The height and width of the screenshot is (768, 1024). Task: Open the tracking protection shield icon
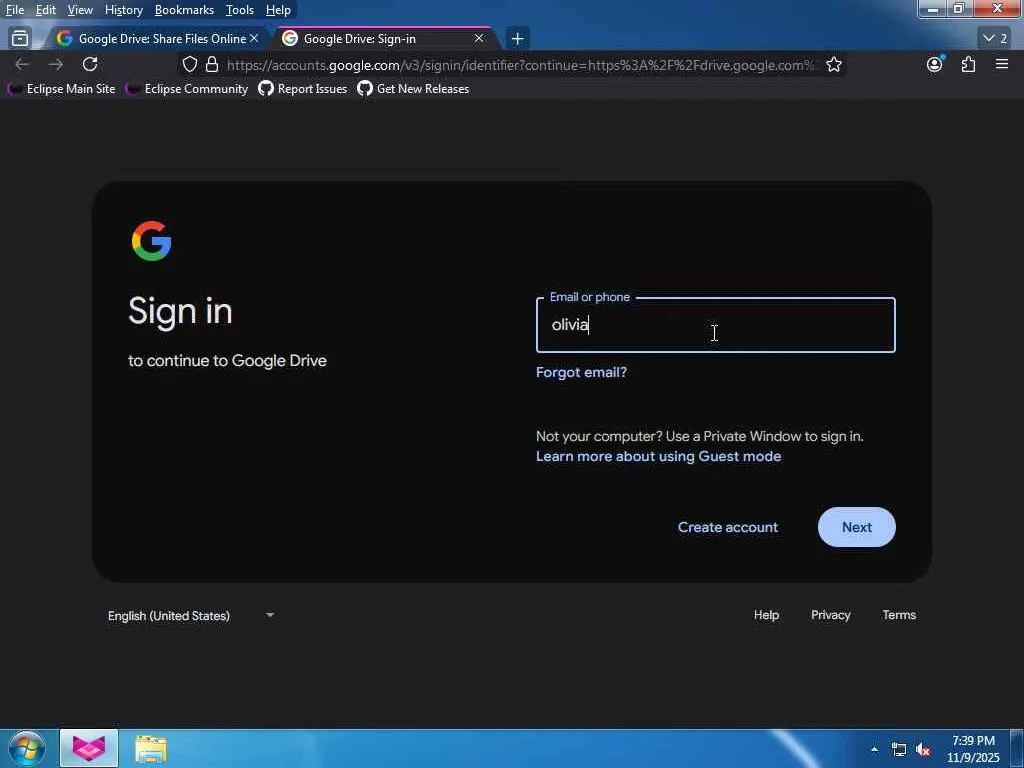pos(189,64)
